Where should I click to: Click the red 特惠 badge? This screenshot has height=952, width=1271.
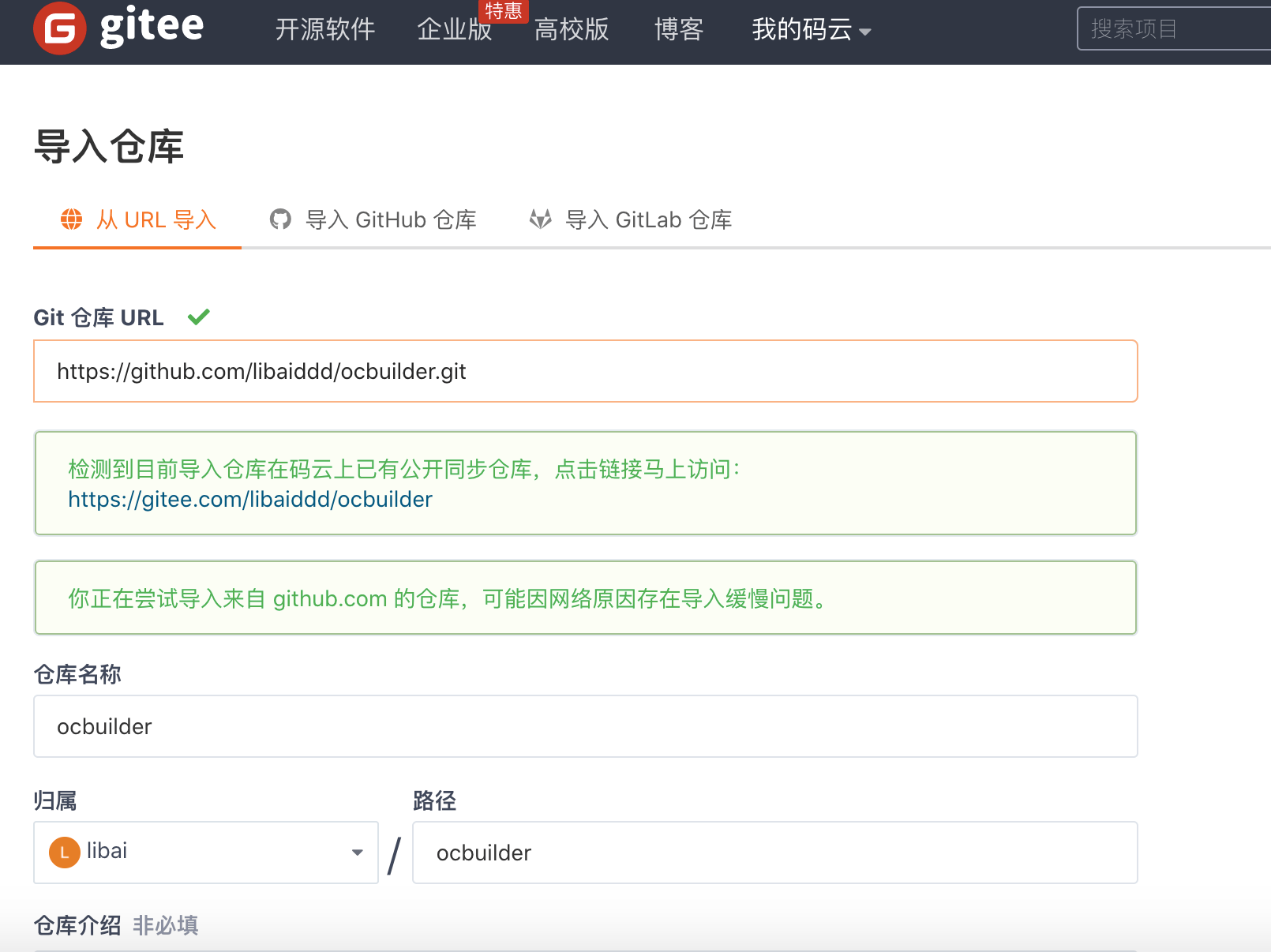(503, 11)
